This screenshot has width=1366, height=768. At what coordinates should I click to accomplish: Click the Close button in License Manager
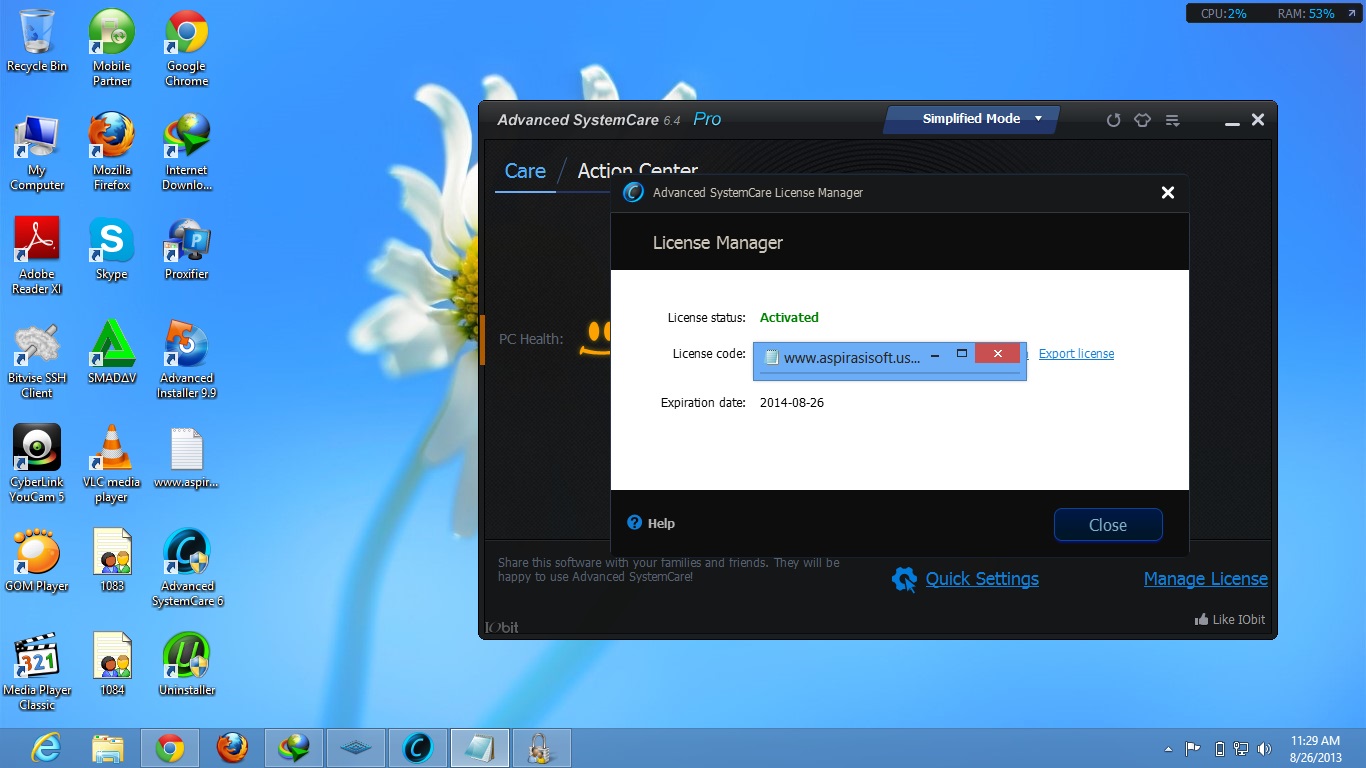[1108, 525]
